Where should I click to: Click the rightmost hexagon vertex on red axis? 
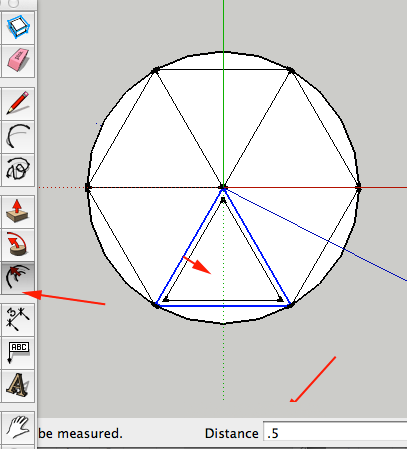point(359,188)
